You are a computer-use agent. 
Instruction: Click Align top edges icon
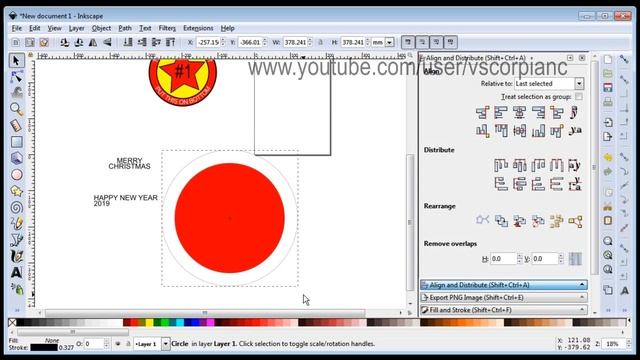501,131
